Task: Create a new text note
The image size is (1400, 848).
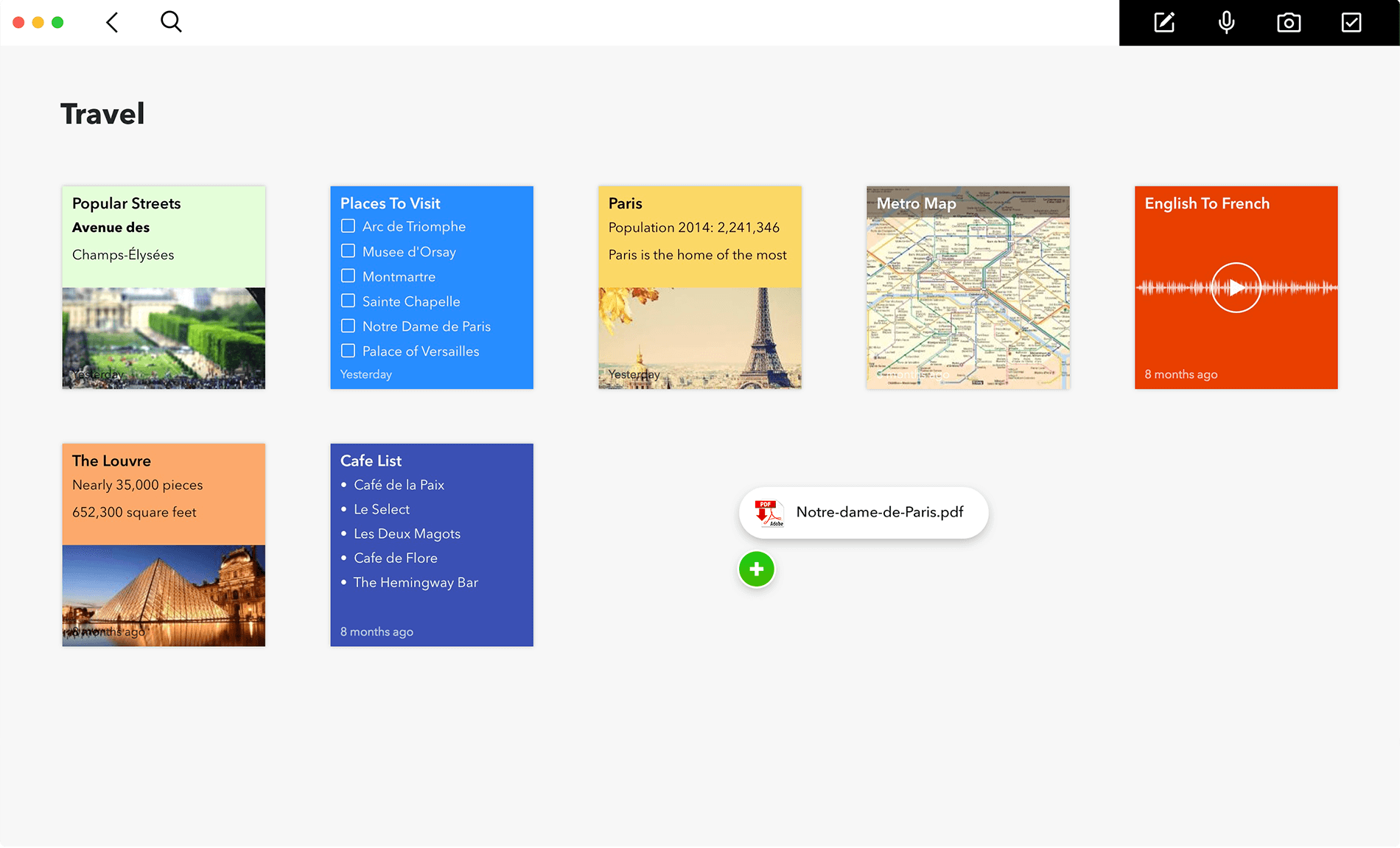Action: (x=1164, y=23)
